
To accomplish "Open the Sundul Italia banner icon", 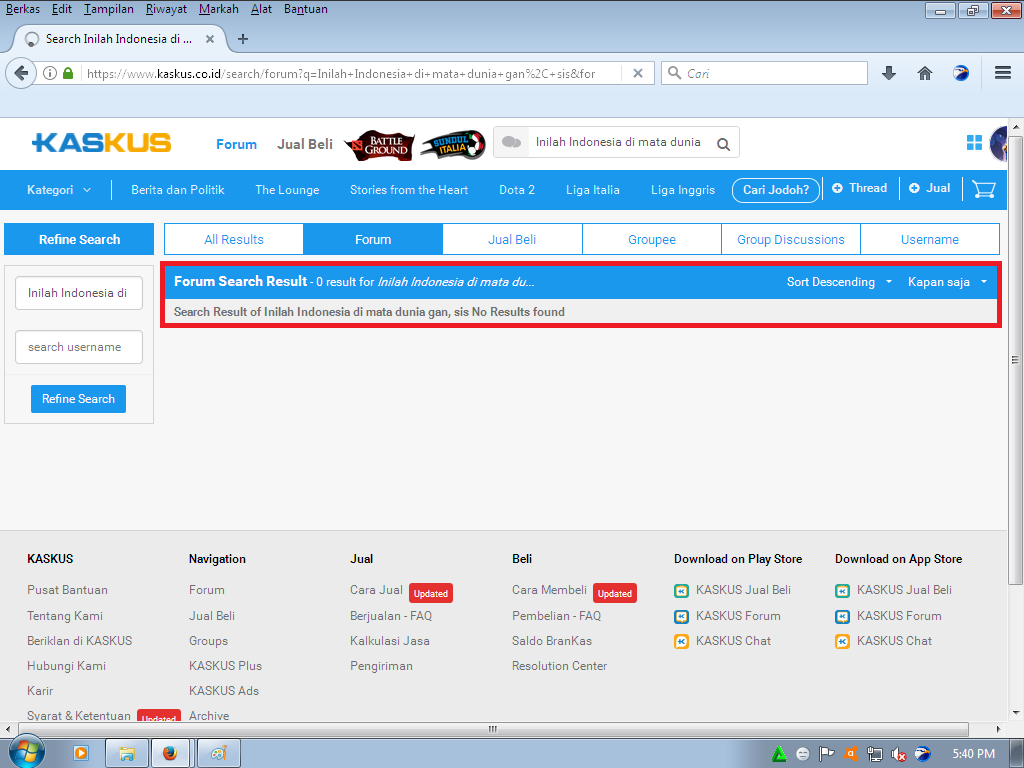I will click(x=453, y=144).
